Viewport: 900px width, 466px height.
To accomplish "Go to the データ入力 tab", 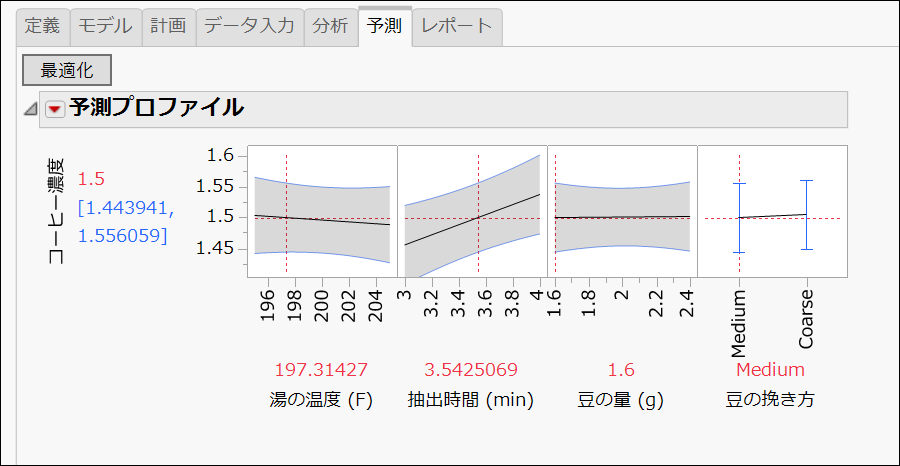I will tap(250, 27).
